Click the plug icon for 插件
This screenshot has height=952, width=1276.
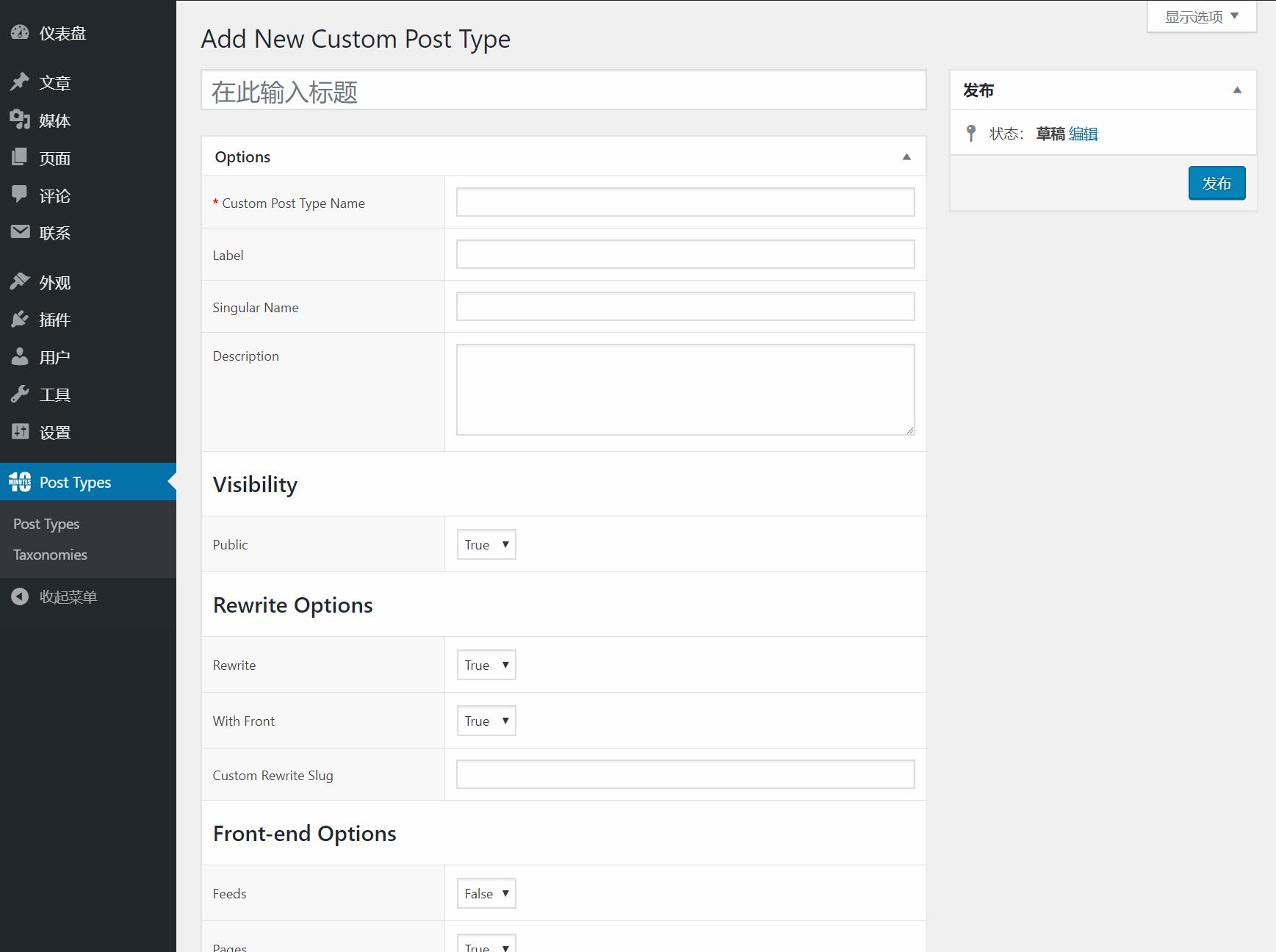[x=20, y=320]
